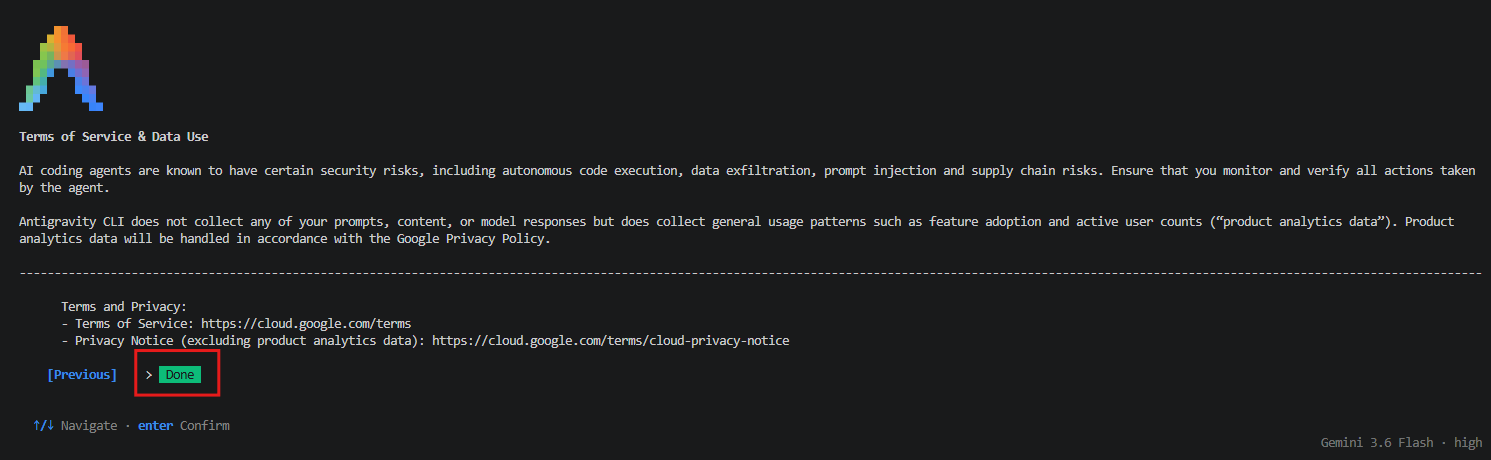Click the 'AI coding agents' security risks paragraph
Screen dimensions: 1491x460
click(x=747, y=179)
